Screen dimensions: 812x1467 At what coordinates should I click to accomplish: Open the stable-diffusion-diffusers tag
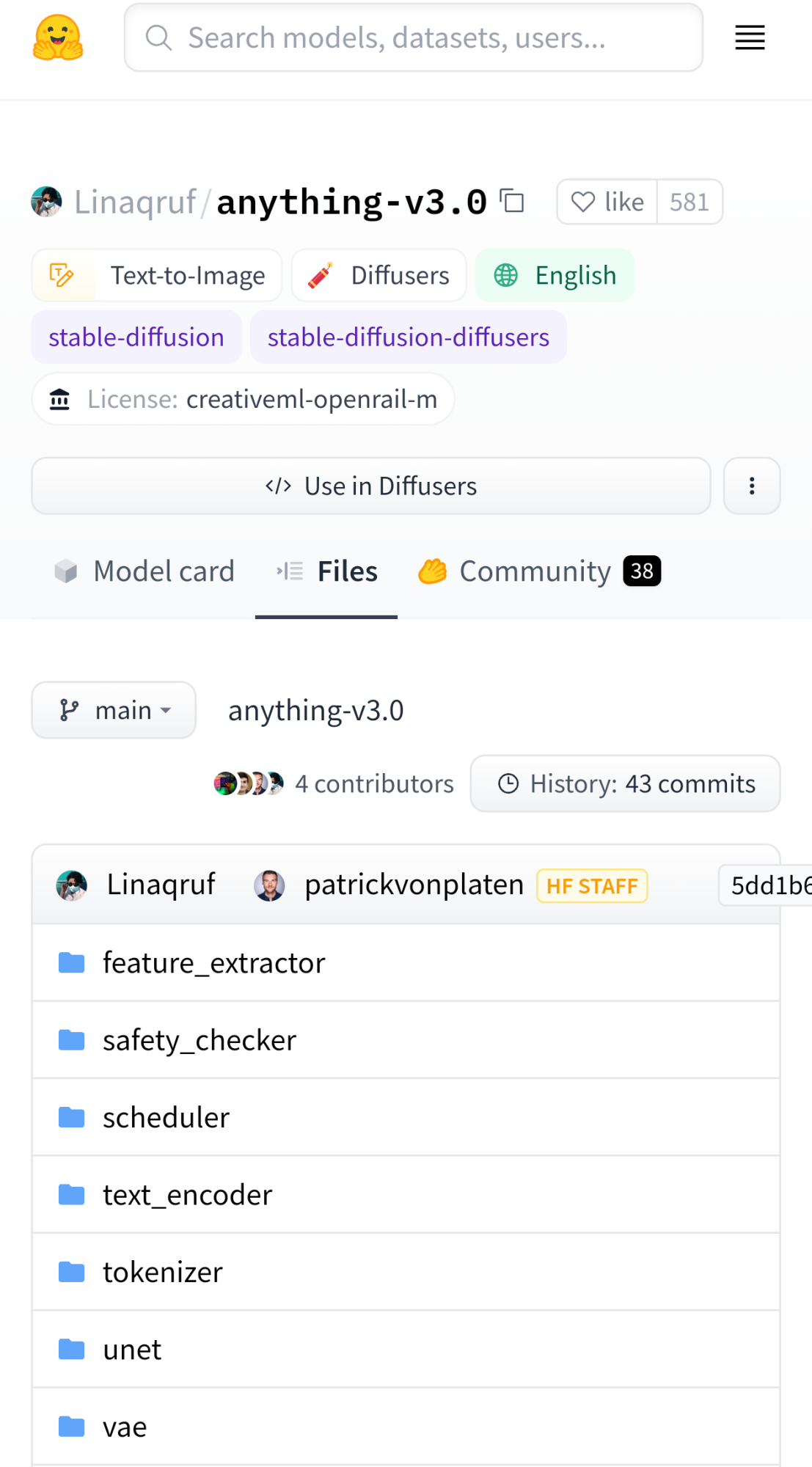point(409,337)
